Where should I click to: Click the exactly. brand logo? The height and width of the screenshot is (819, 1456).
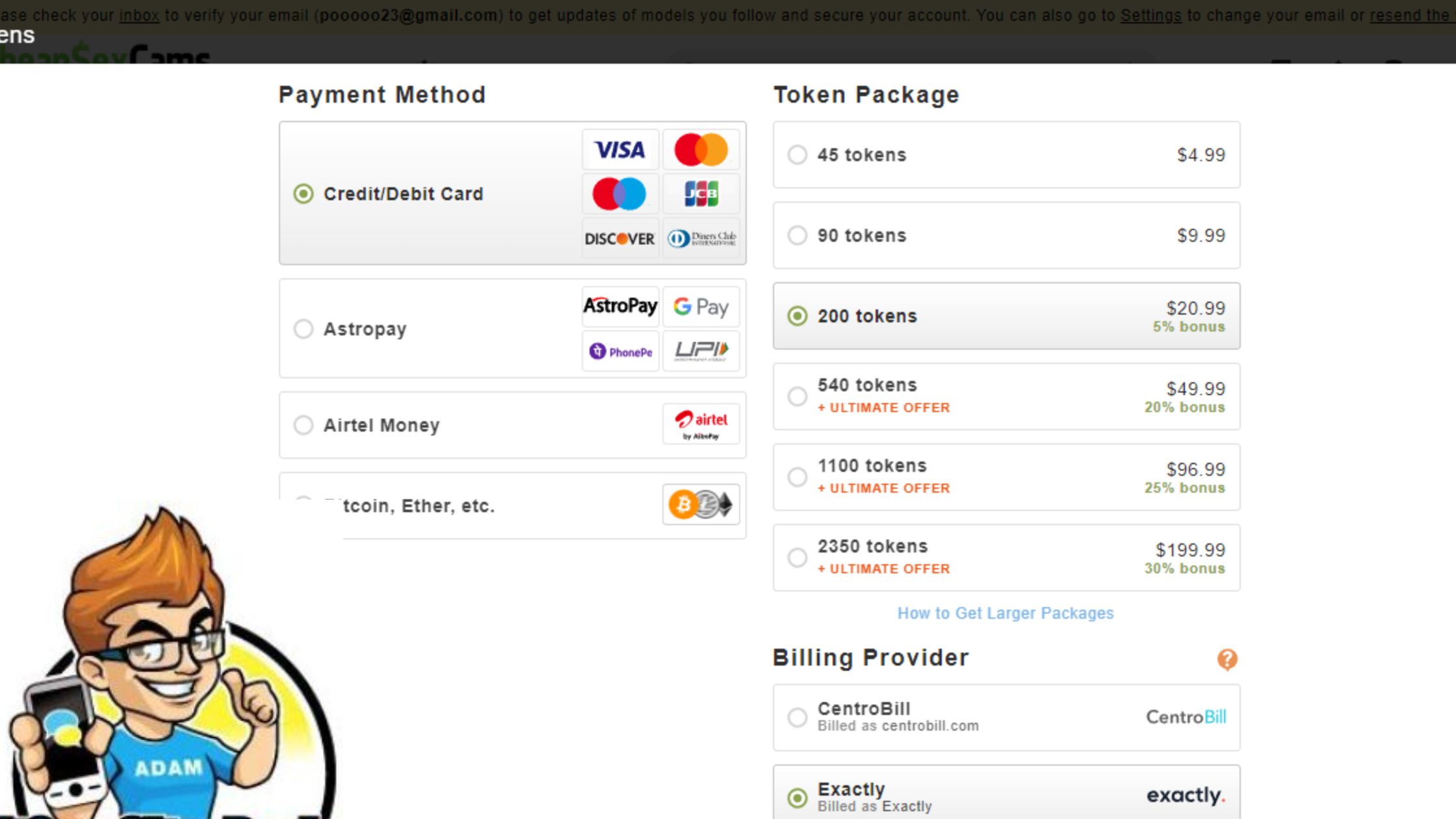[1186, 795]
